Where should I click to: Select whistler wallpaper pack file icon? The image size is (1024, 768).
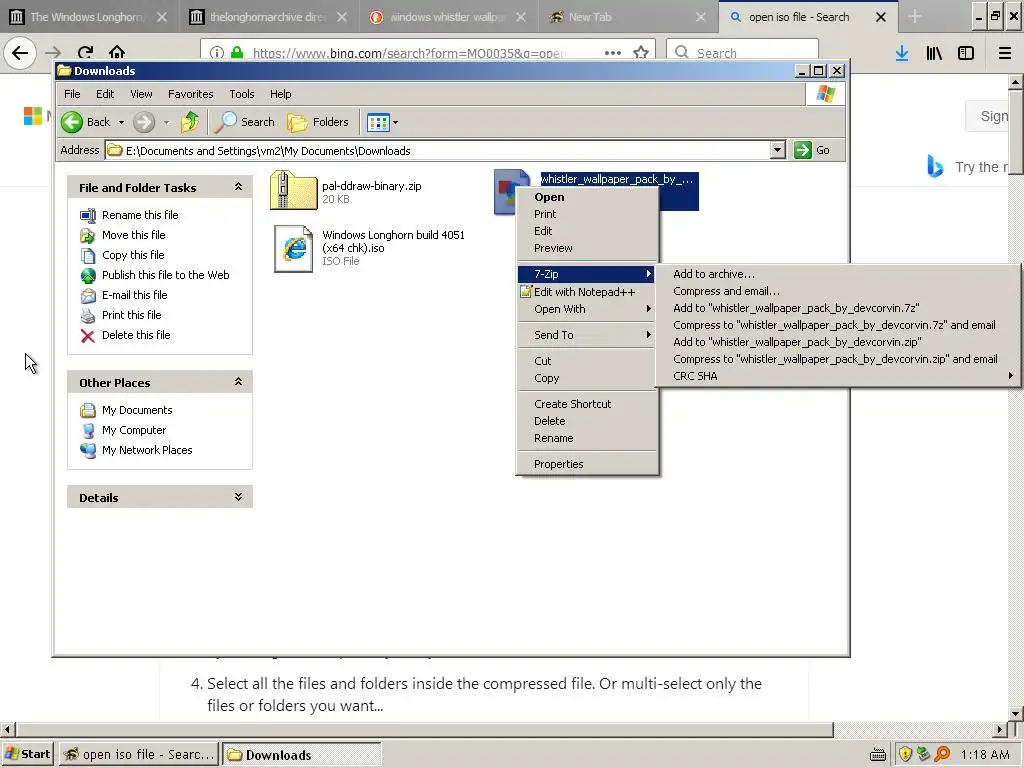pyautogui.click(x=511, y=191)
